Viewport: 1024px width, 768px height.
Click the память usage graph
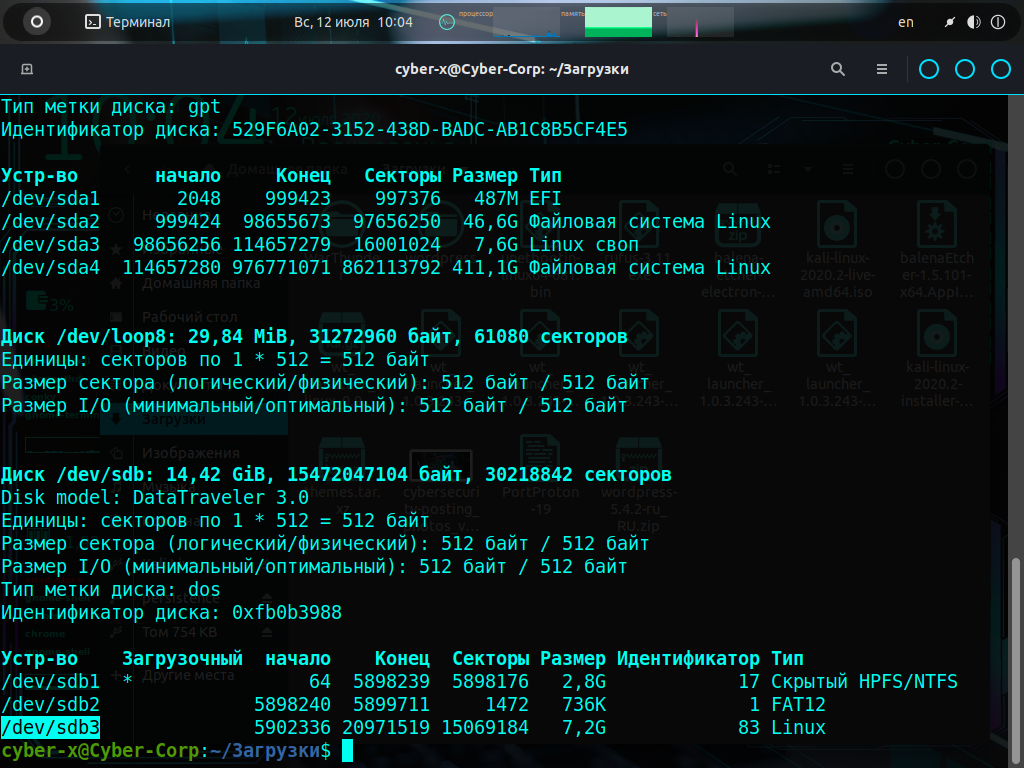618,24
